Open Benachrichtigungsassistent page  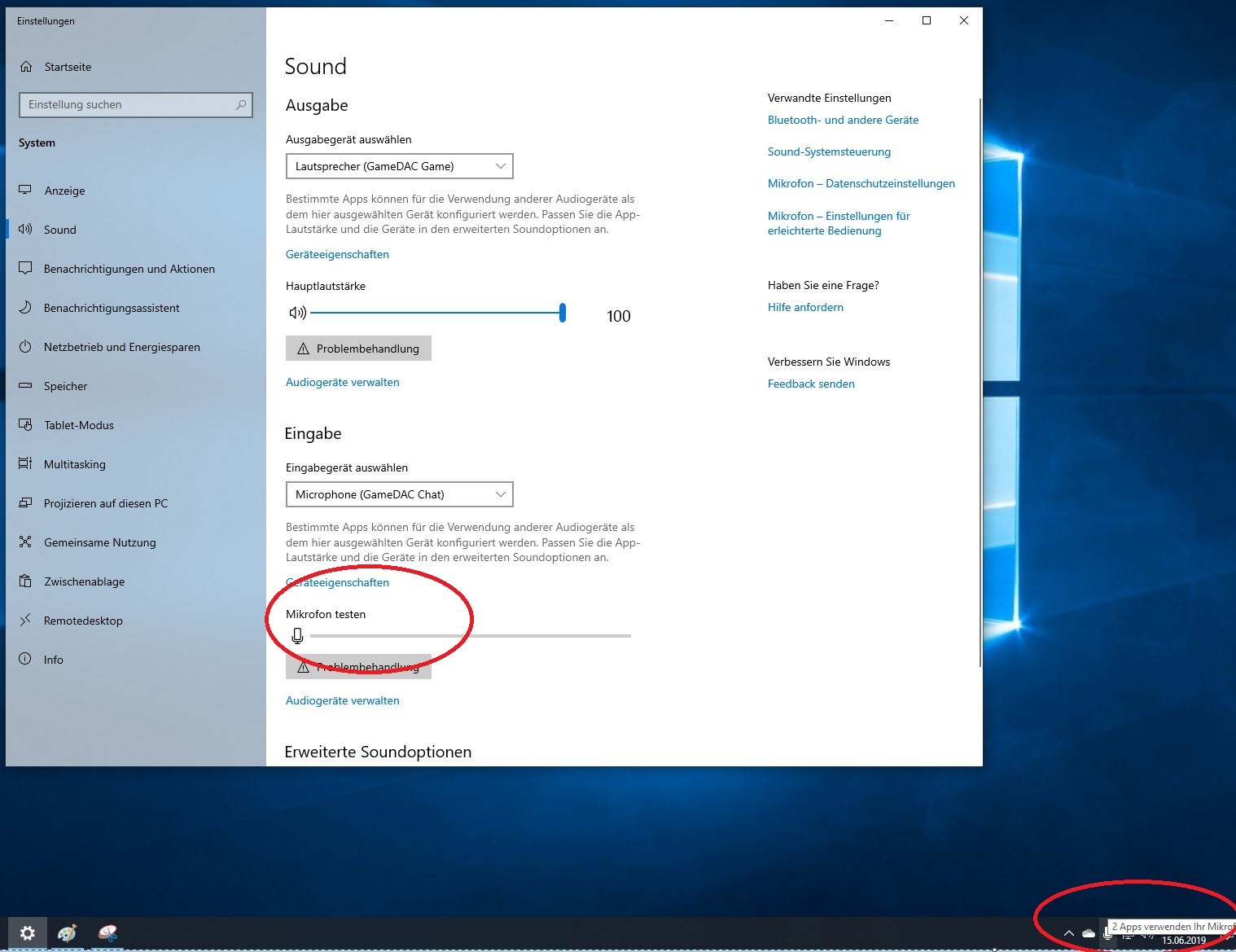click(x=136, y=308)
